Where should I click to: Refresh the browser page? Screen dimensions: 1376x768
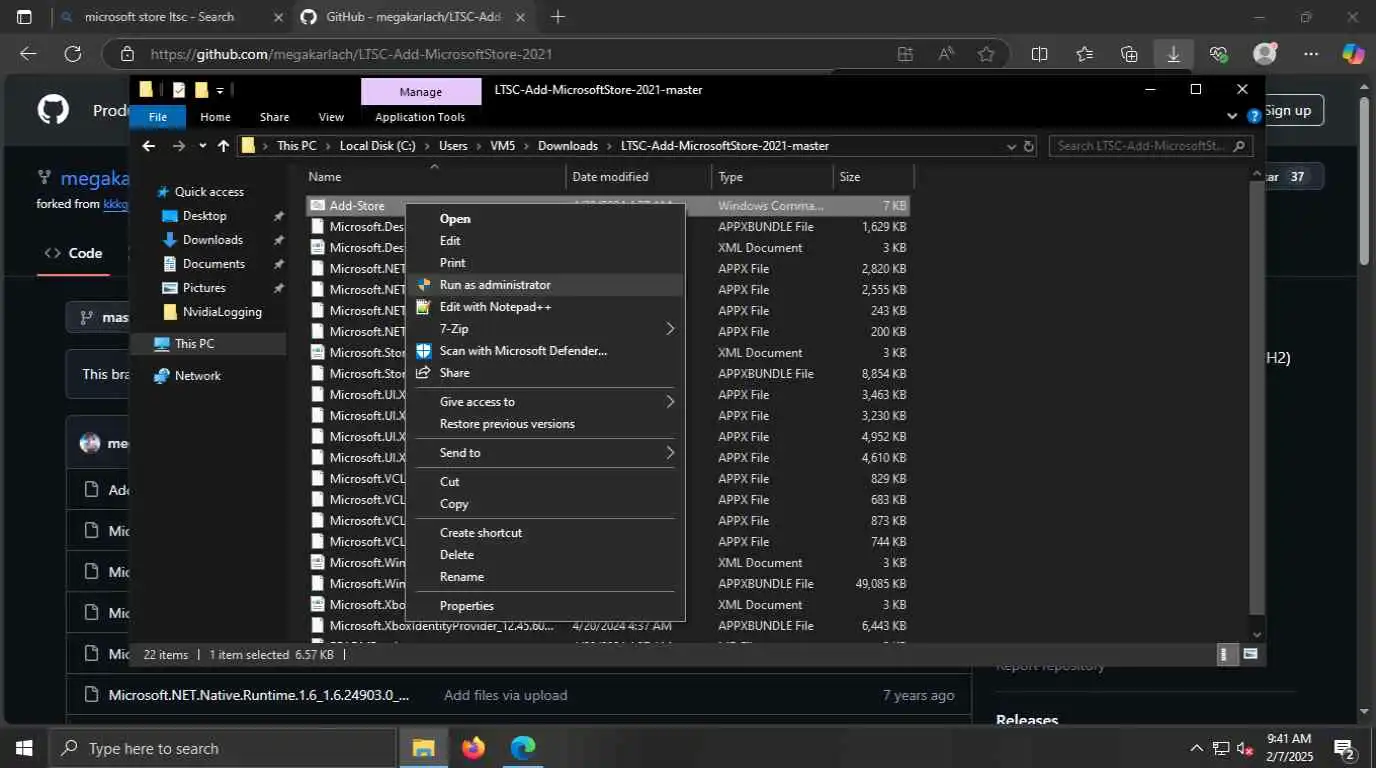[72, 55]
